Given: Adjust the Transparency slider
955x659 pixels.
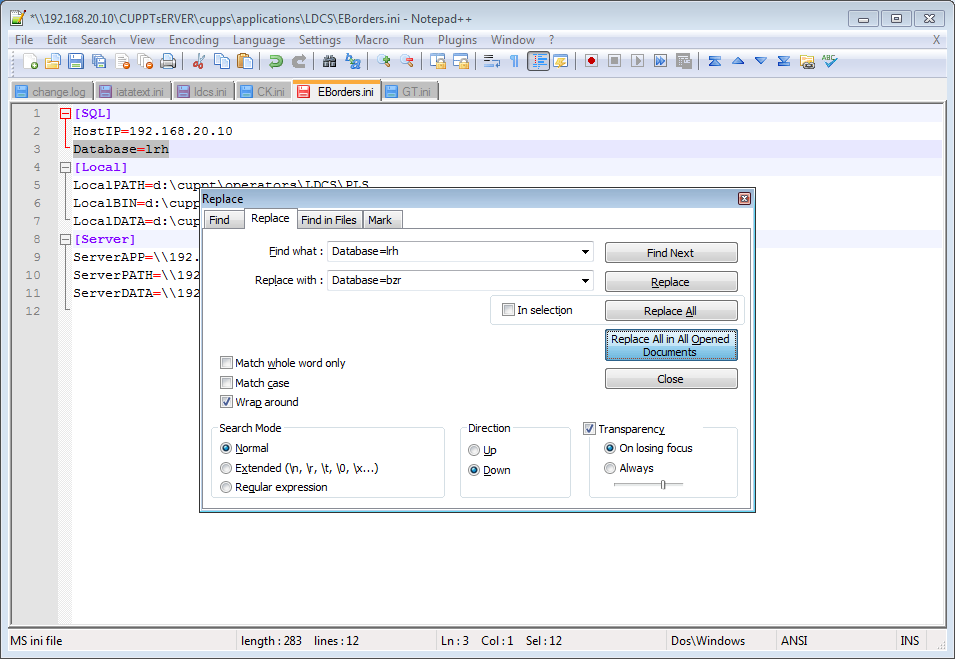Looking at the screenshot, I should click(x=662, y=484).
